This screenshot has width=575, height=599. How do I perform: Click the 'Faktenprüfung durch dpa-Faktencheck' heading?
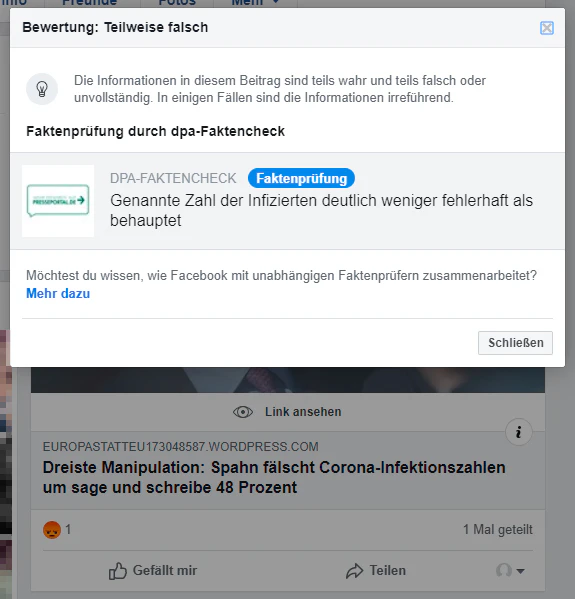point(155,131)
